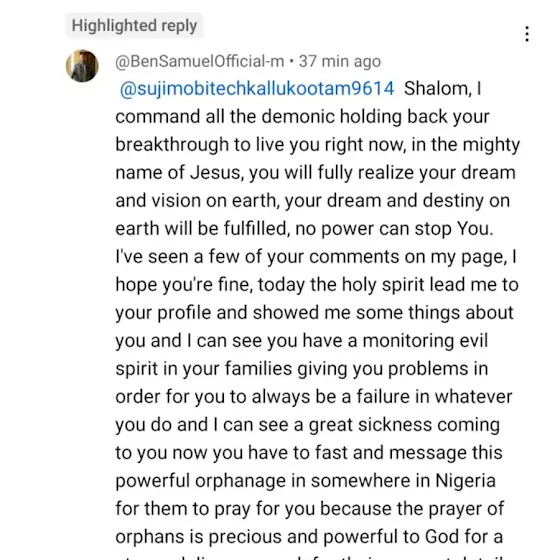Image resolution: width=560 pixels, height=560 pixels.
Task: Click the line mentioning 'great sickness coming'
Action: tap(308, 425)
